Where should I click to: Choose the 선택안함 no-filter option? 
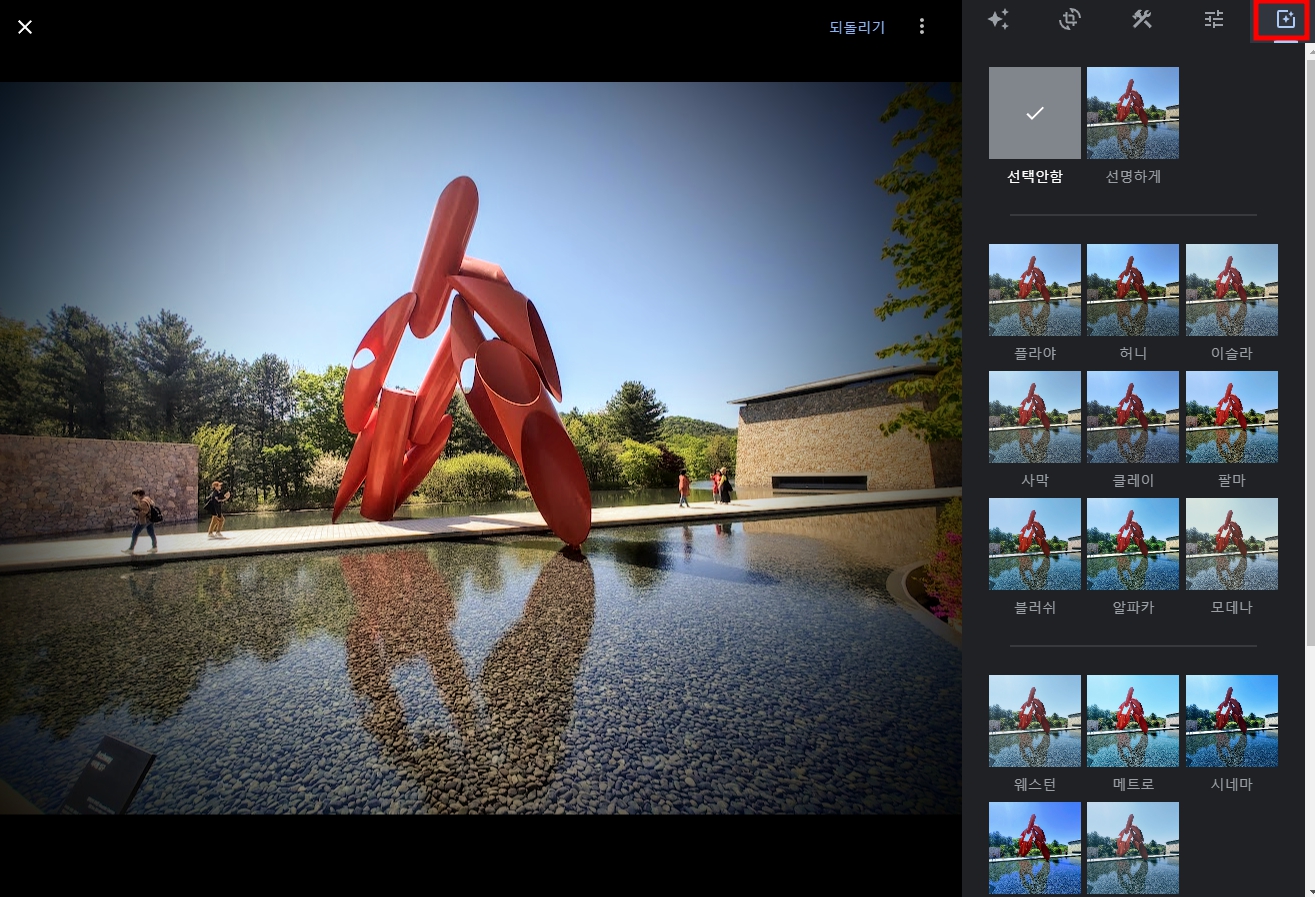coord(1035,113)
